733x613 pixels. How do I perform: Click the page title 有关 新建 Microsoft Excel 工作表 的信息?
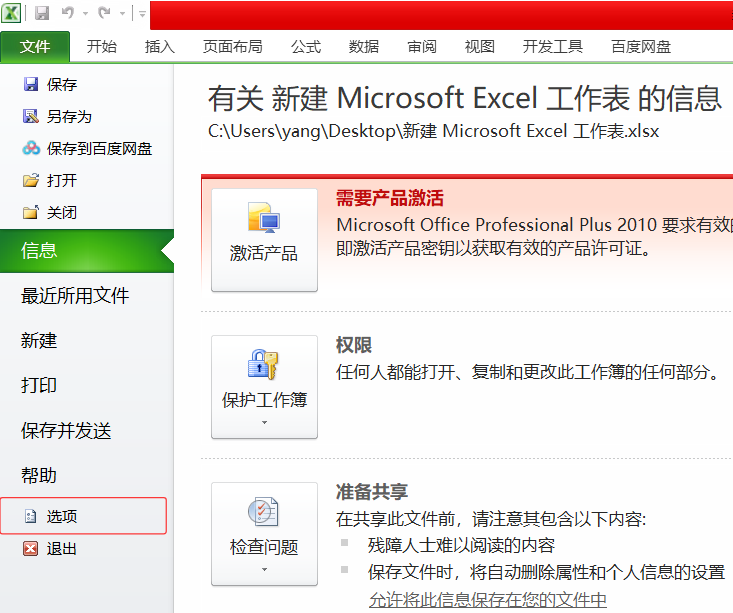pyautogui.click(x=465, y=98)
